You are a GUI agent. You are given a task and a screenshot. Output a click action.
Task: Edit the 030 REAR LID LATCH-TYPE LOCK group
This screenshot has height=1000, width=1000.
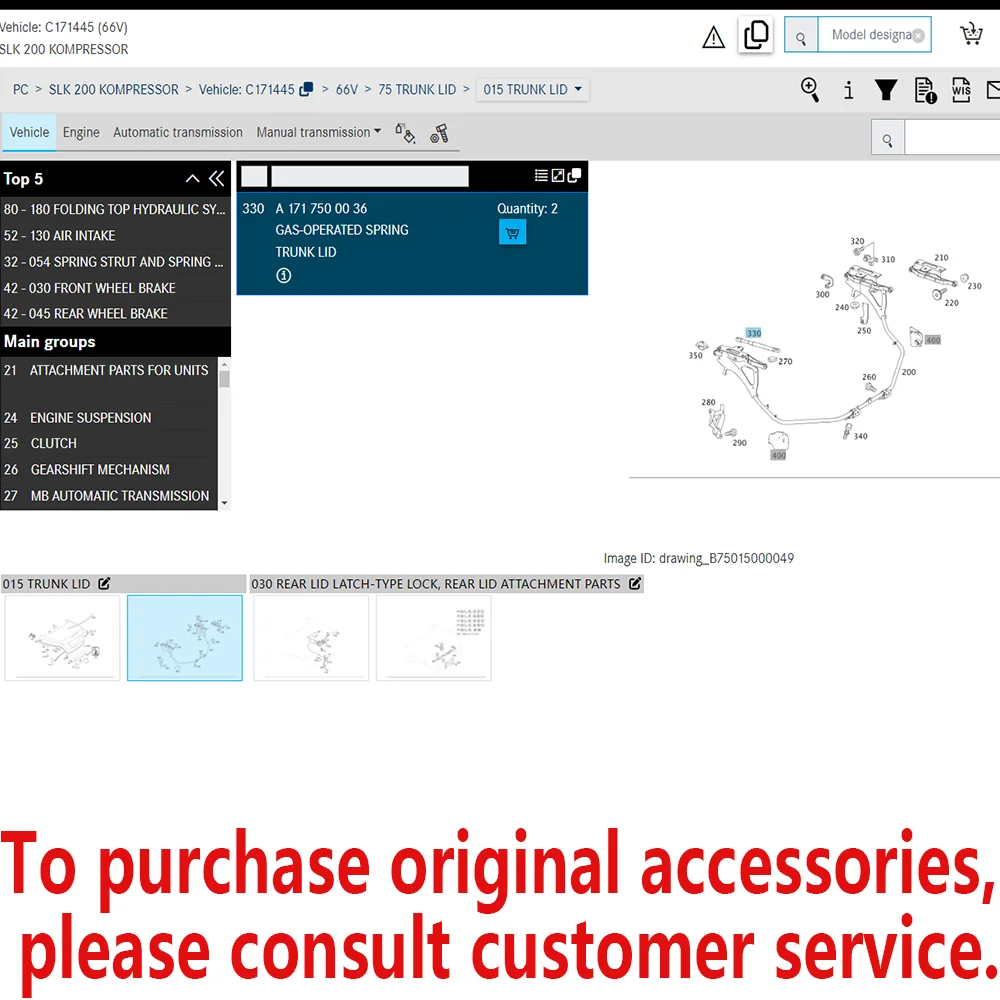(635, 583)
